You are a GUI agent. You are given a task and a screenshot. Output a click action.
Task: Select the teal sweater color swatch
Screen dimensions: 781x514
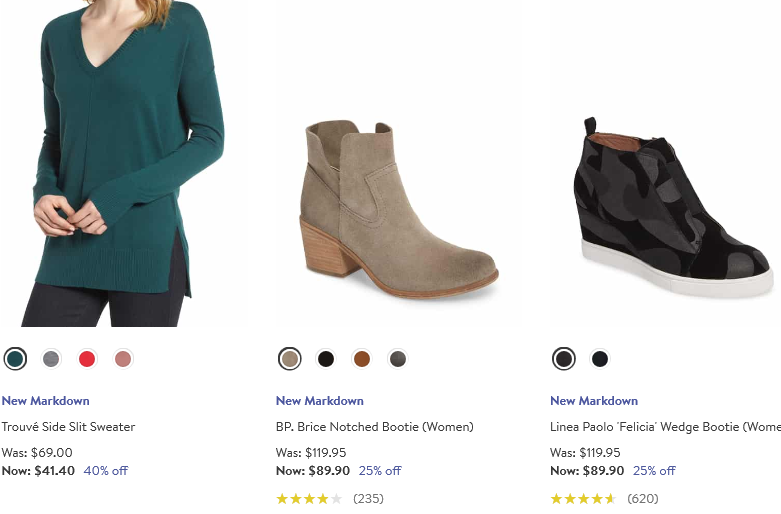tap(15, 358)
